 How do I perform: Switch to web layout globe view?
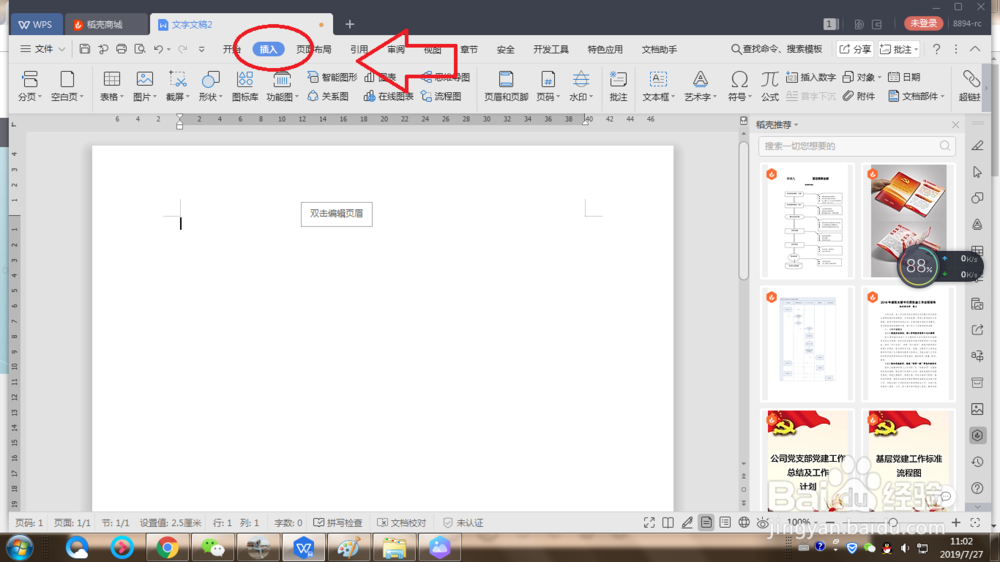[x=744, y=522]
